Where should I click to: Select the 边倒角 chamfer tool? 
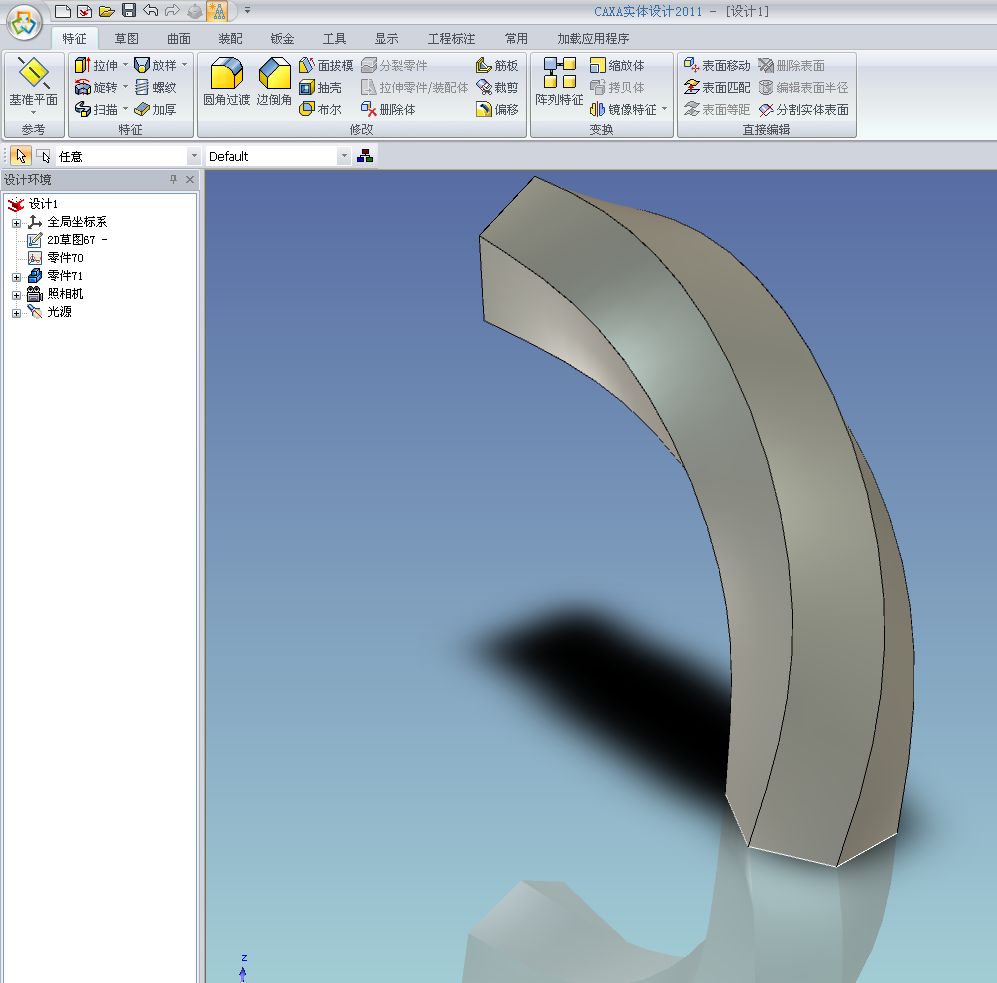click(x=274, y=75)
